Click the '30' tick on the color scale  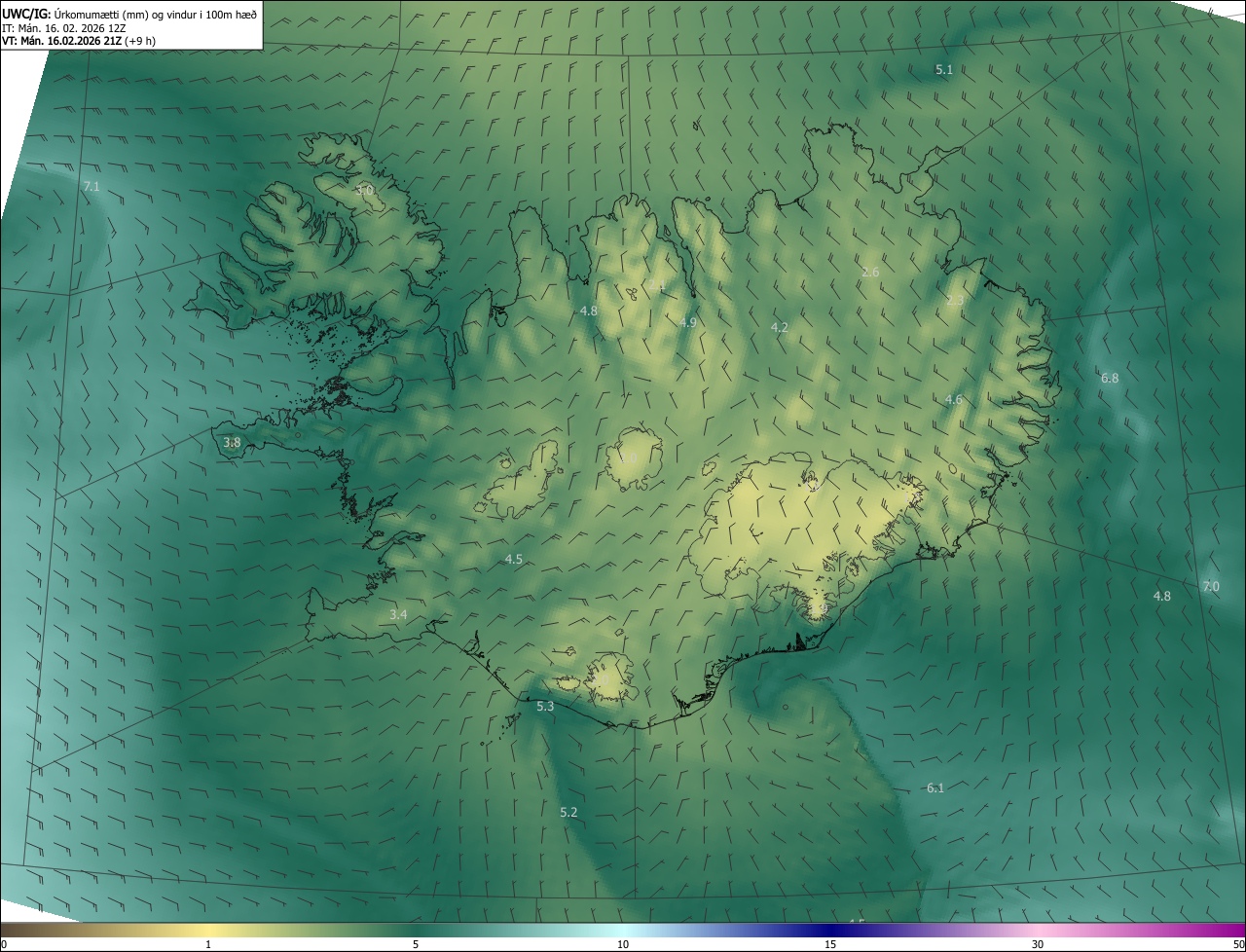pyautogui.click(x=1038, y=944)
